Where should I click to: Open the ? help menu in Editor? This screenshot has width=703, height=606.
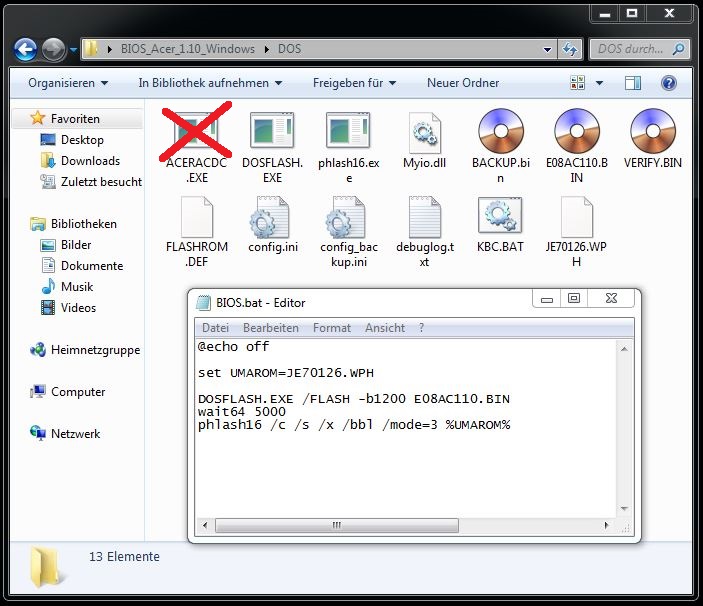coord(421,328)
